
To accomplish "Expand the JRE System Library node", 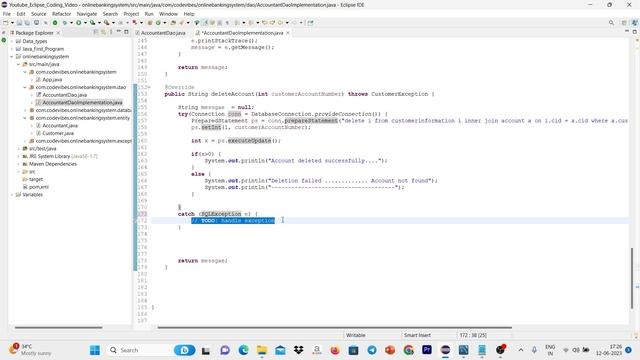I will coord(18,156).
